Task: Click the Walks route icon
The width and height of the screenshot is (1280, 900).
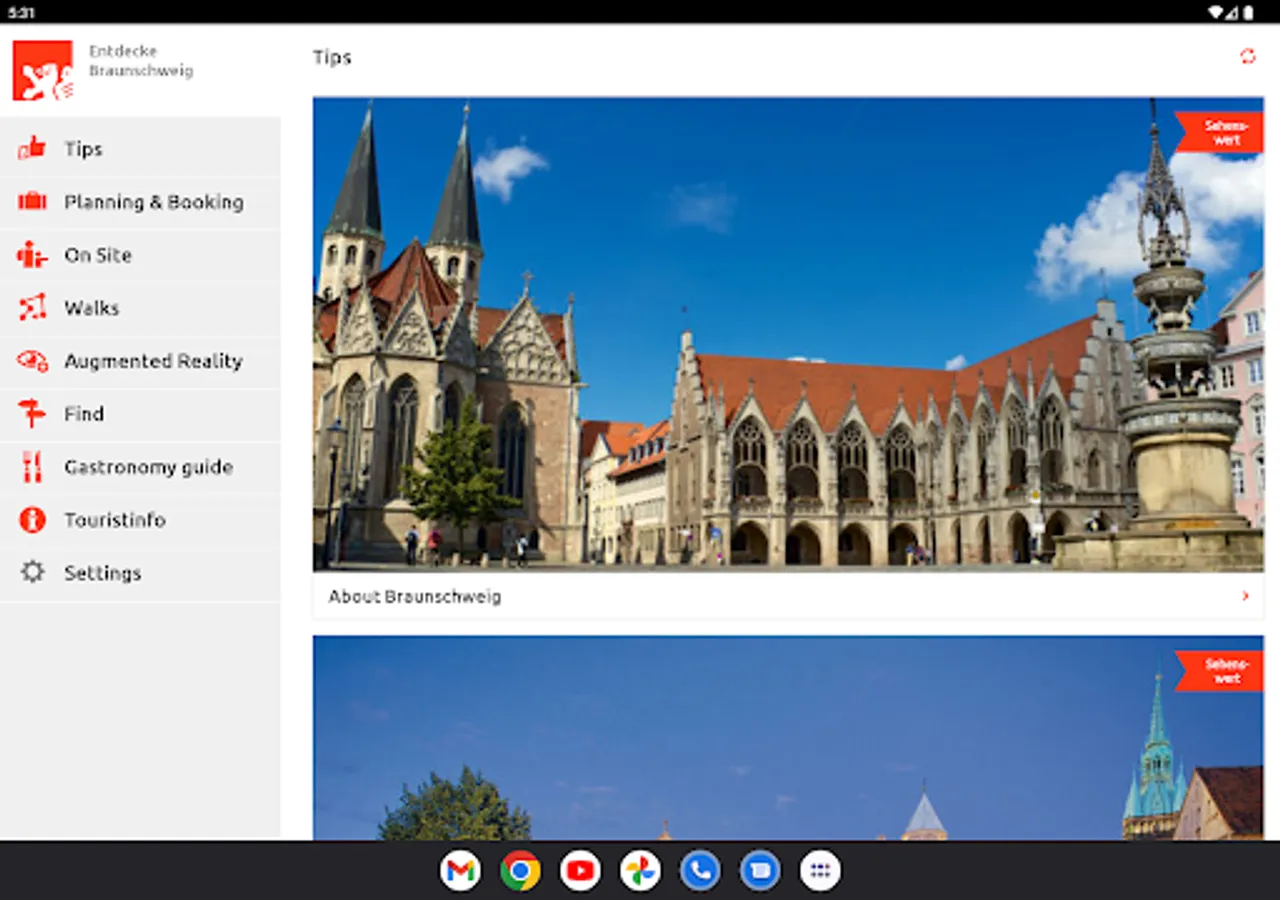Action: coord(32,308)
